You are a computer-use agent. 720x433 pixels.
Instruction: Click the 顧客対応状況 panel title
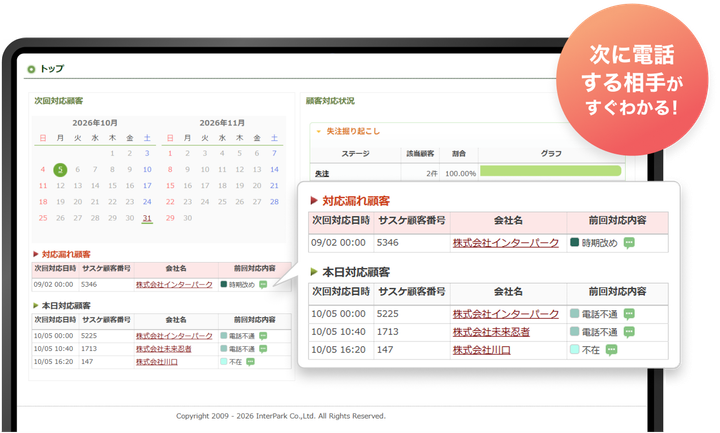(330, 101)
